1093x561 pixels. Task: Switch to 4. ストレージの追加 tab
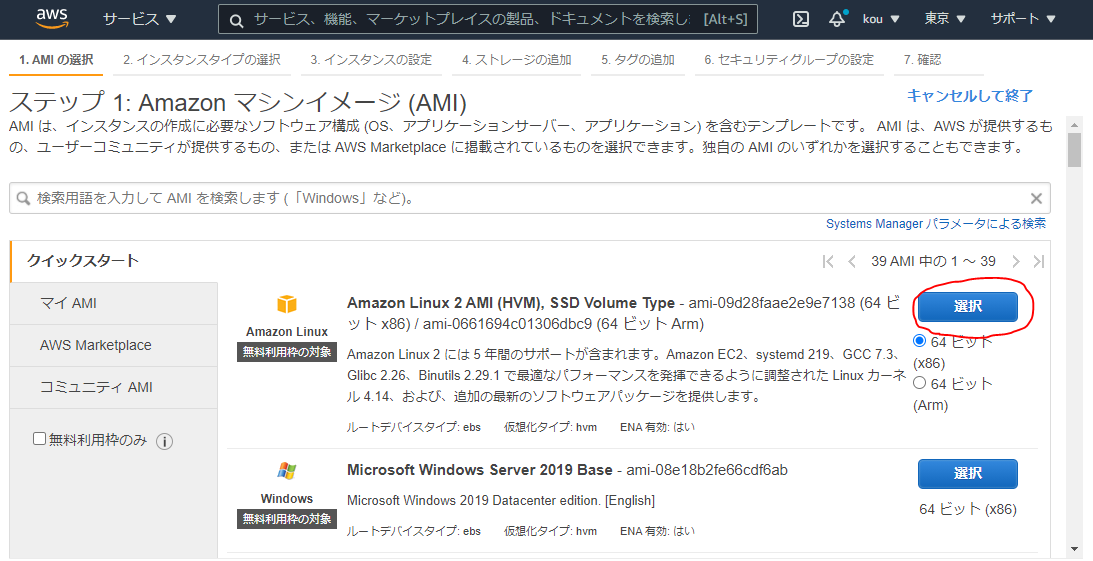tap(517, 60)
